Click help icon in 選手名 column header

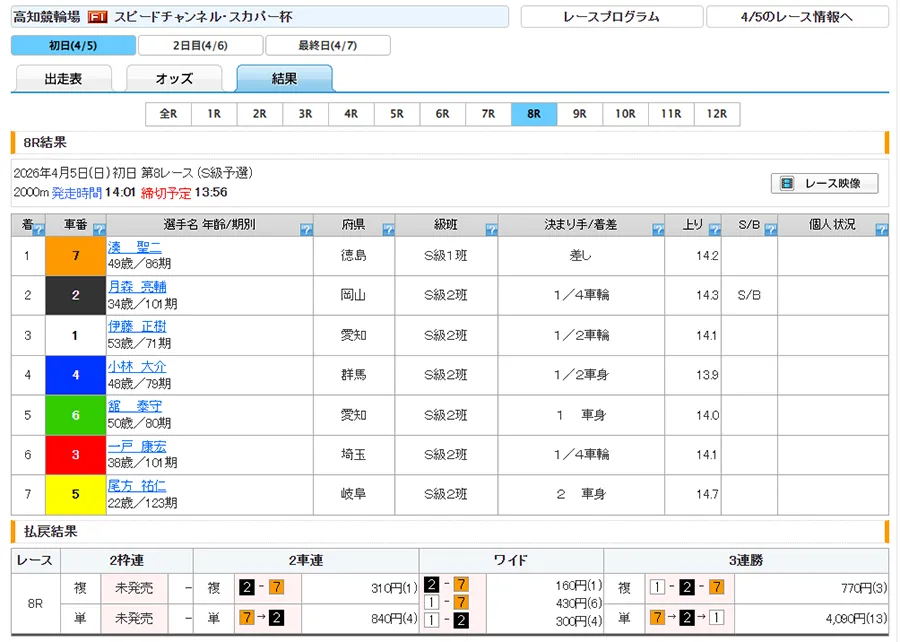point(306,230)
